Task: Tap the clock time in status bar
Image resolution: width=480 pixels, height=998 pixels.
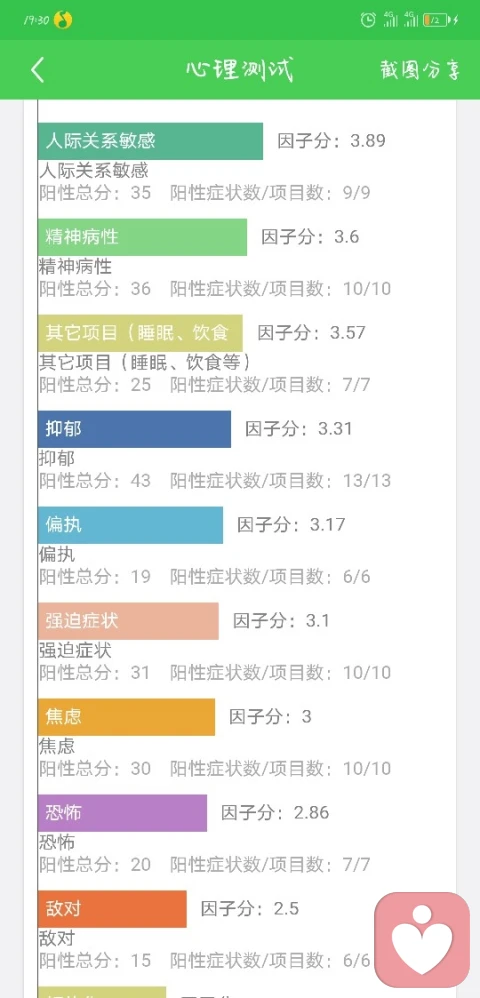Action: (36, 20)
